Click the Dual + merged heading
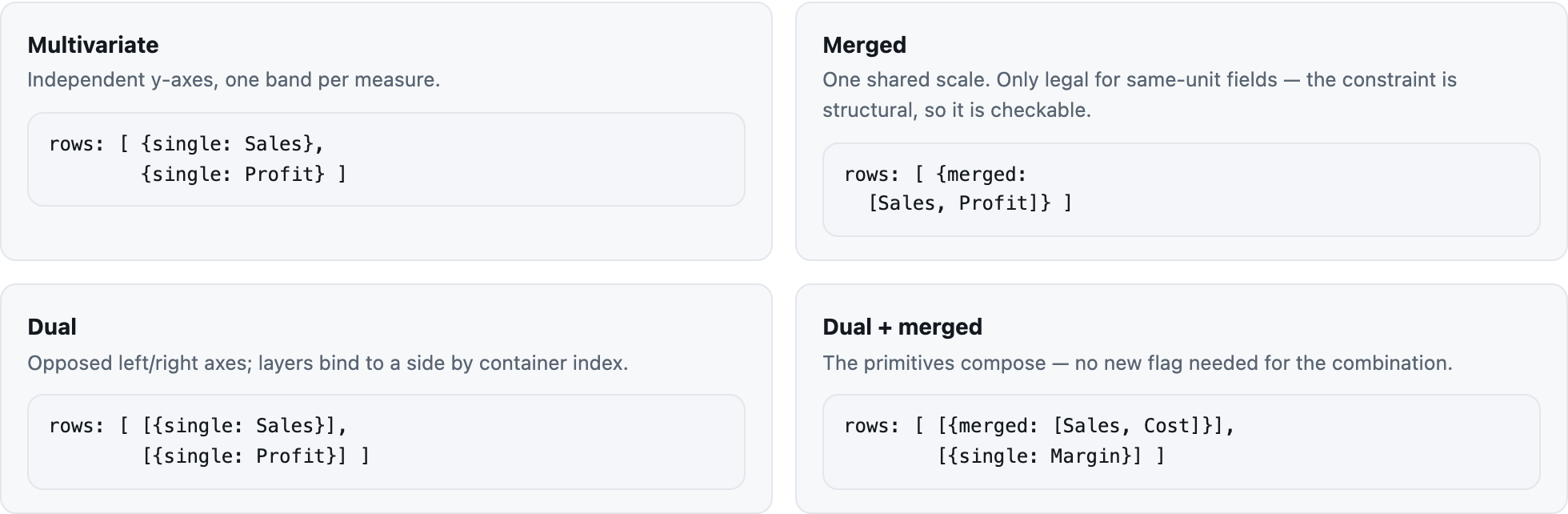The height and width of the screenshot is (514, 1568). click(x=902, y=327)
